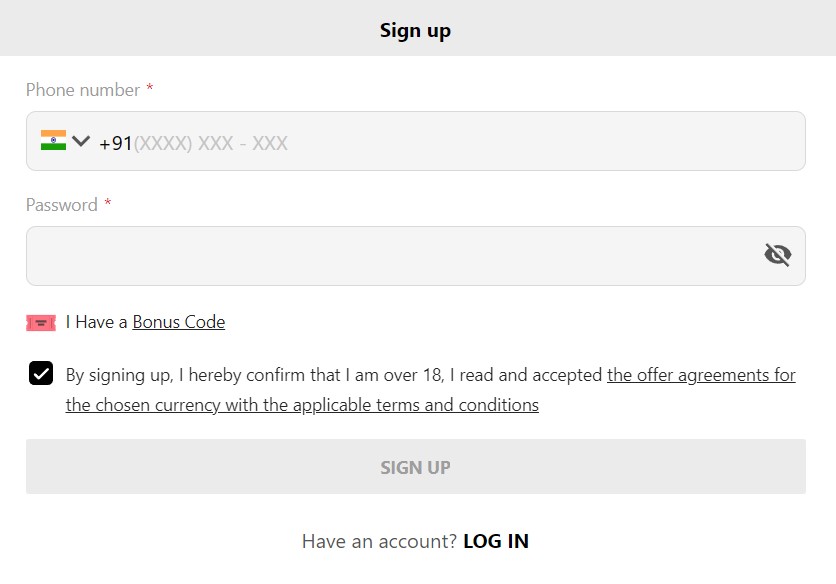This screenshot has height=584, width=836.
Task: Expand the country code chevron dropdown
Action: (x=81, y=141)
